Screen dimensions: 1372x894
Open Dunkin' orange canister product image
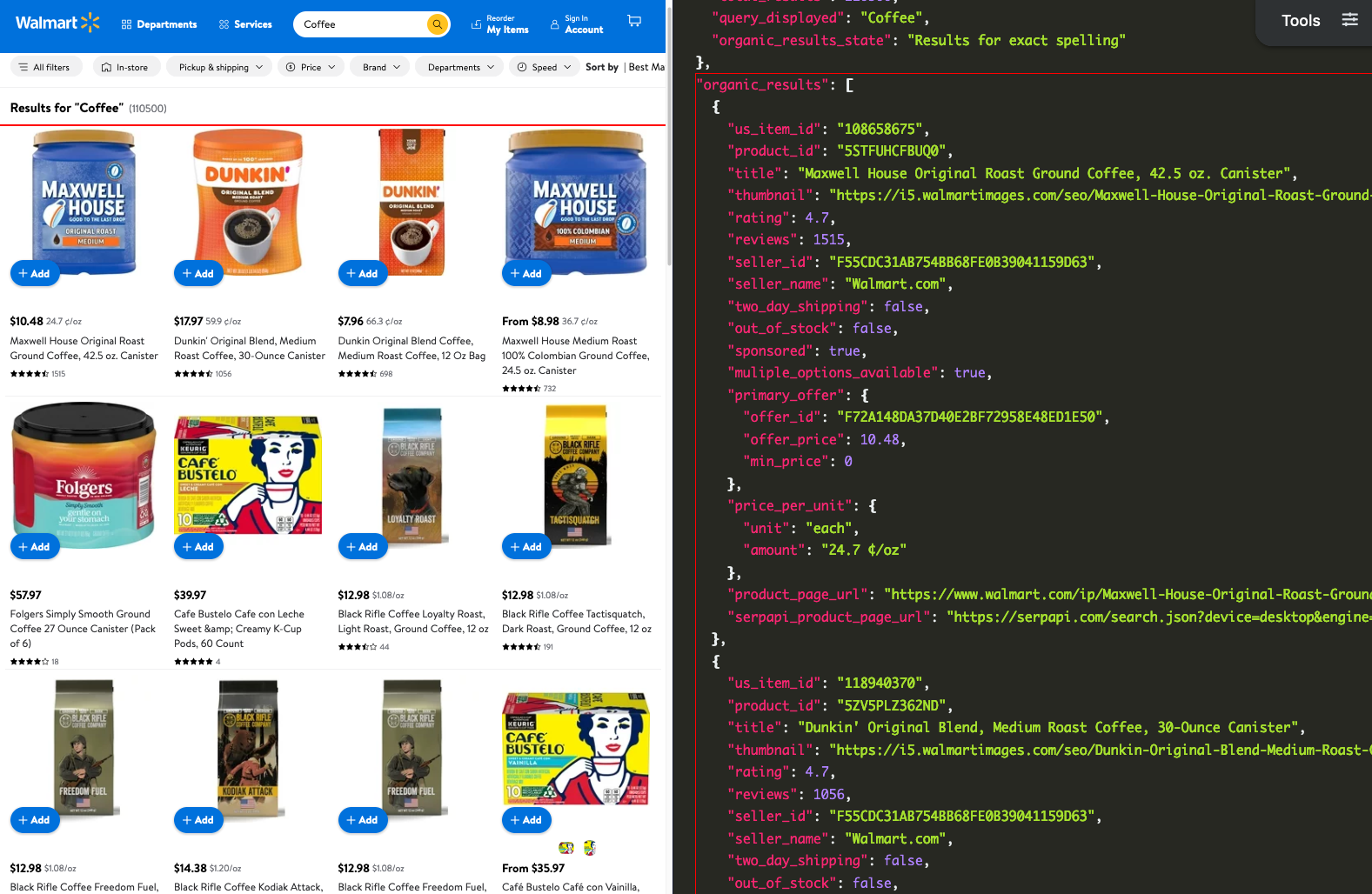[x=248, y=202]
